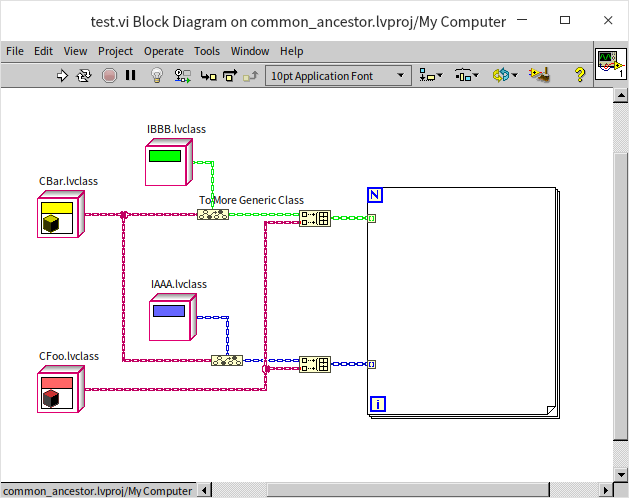This screenshot has height=498, width=629.
Task: Click the Run arrow button
Action: click(x=62, y=75)
